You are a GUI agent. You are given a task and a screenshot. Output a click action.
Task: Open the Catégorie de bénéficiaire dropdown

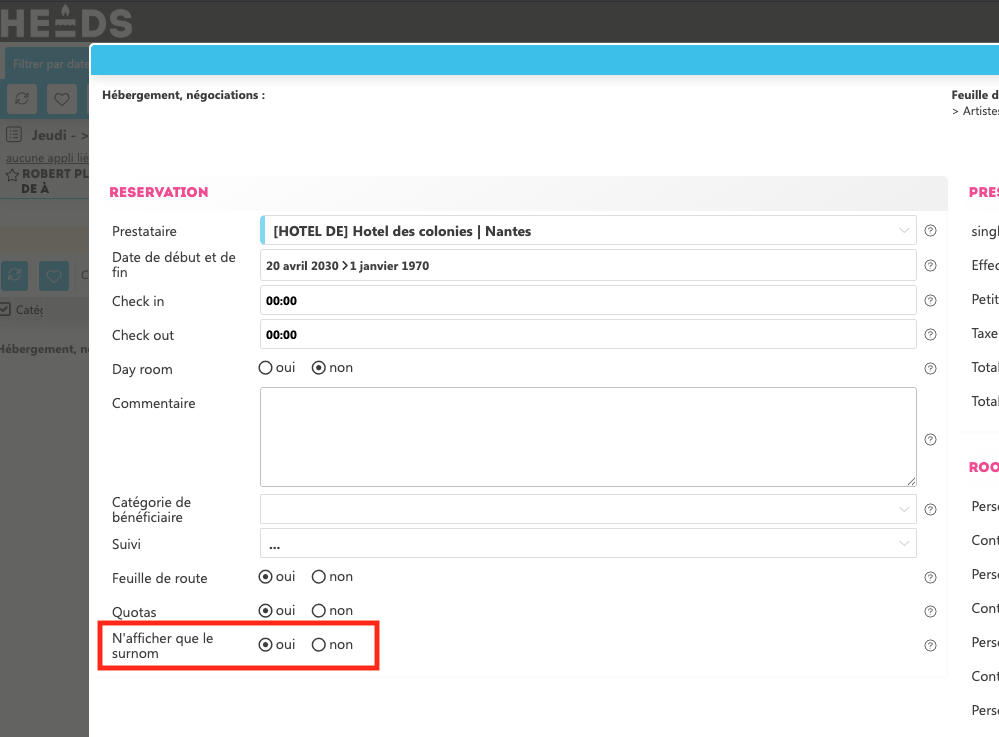pos(588,509)
